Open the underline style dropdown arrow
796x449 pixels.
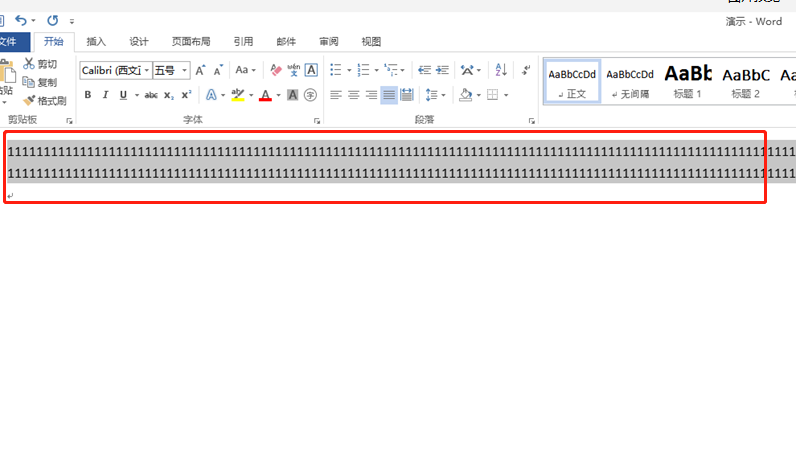click(137, 95)
